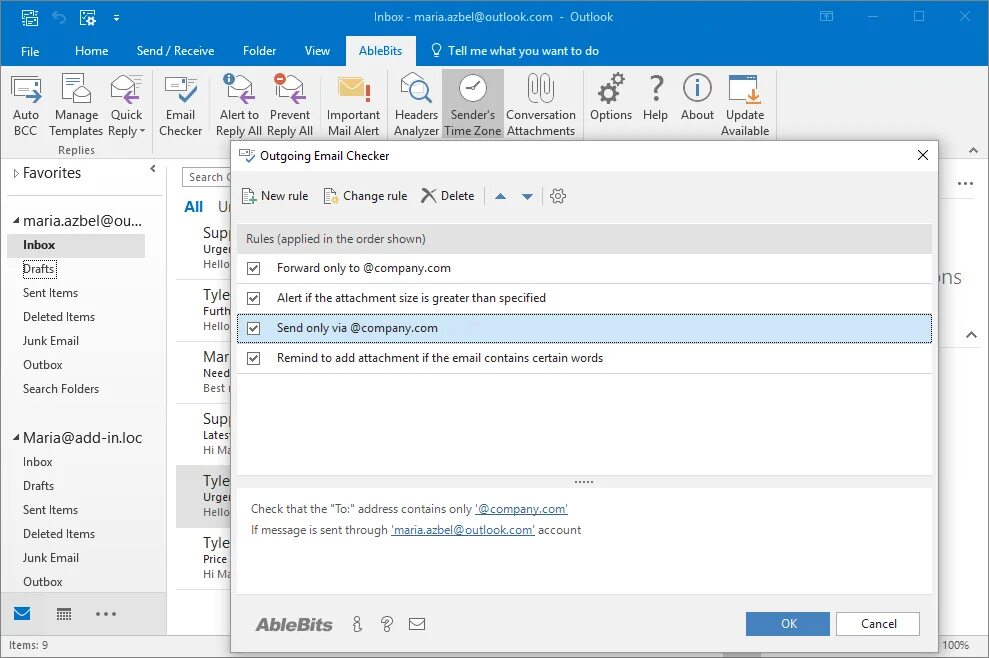
Task: Launch Email Checker from ribbon
Action: (x=180, y=105)
